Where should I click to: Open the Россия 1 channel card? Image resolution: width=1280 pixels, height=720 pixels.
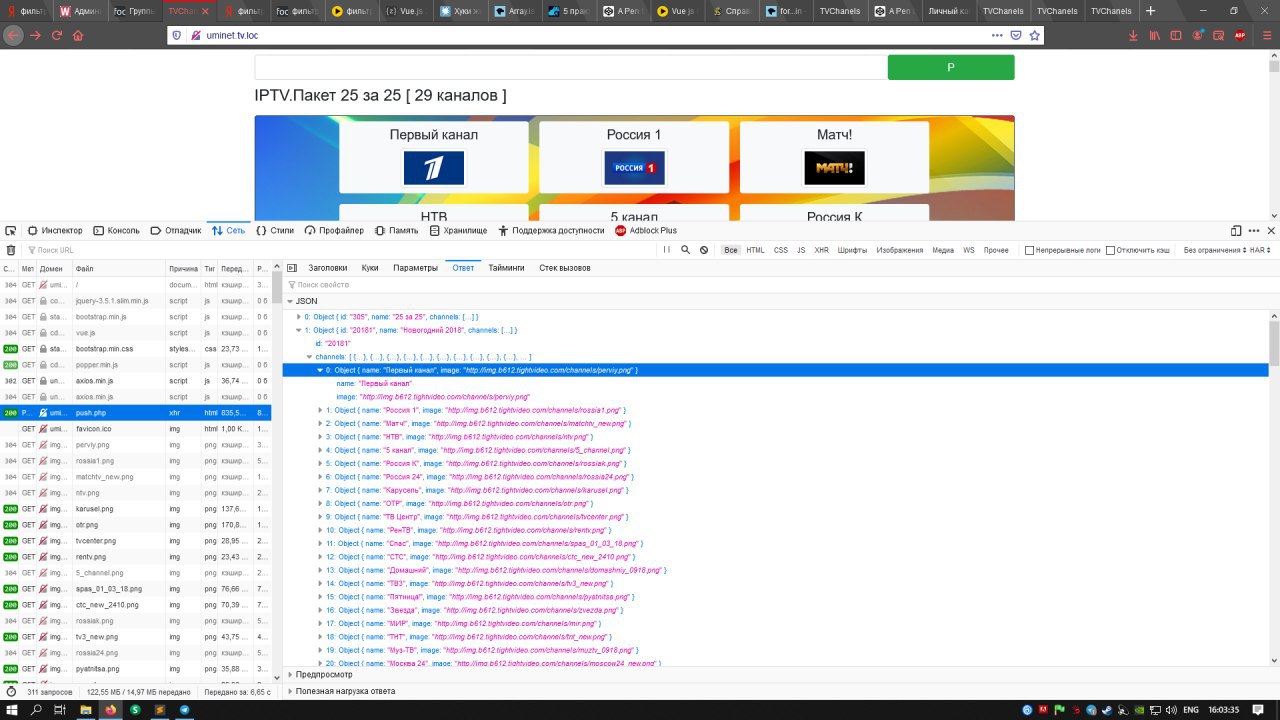coord(634,157)
